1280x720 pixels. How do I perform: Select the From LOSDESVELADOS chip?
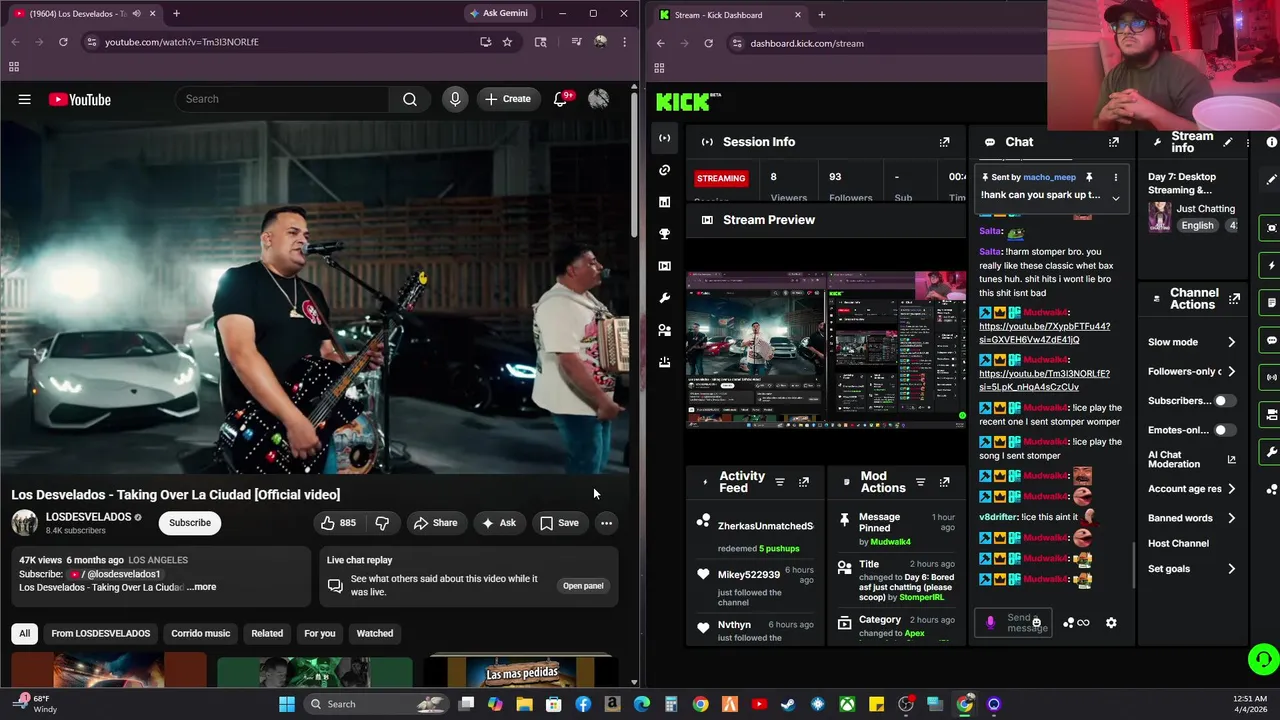click(x=101, y=633)
